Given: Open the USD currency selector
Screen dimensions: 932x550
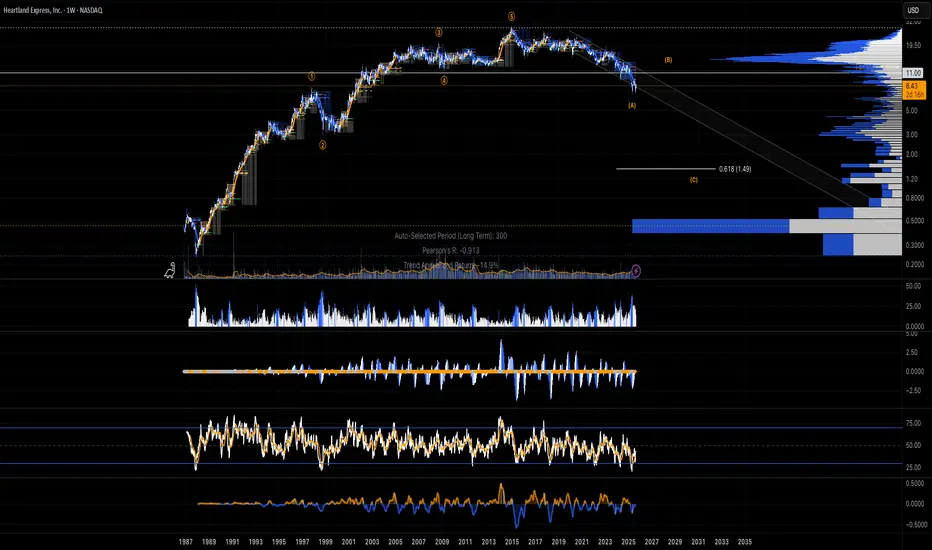Looking at the screenshot, I should pyautogui.click(x=912, y=10).
